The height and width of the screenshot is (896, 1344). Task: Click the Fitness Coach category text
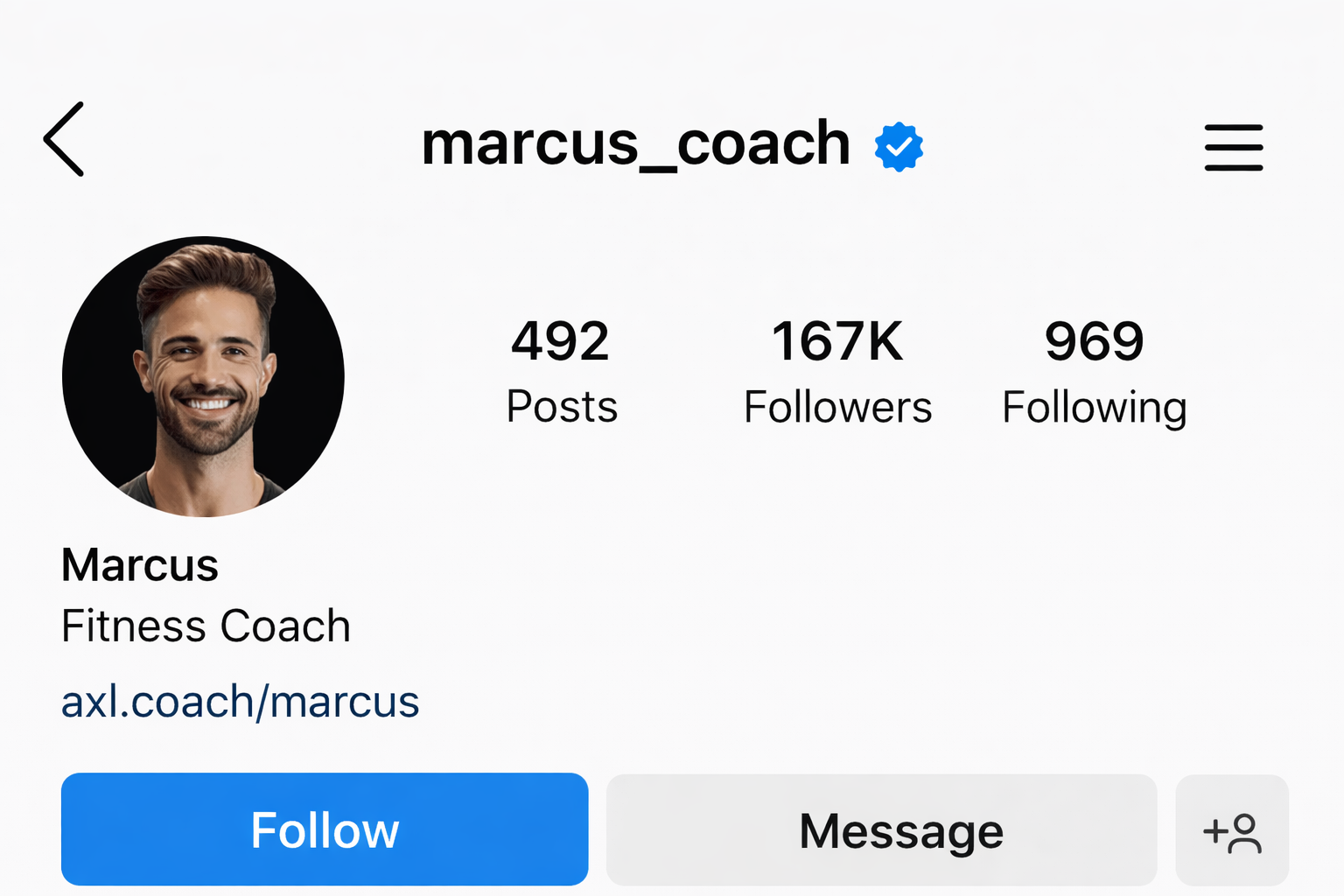[206, 626]
